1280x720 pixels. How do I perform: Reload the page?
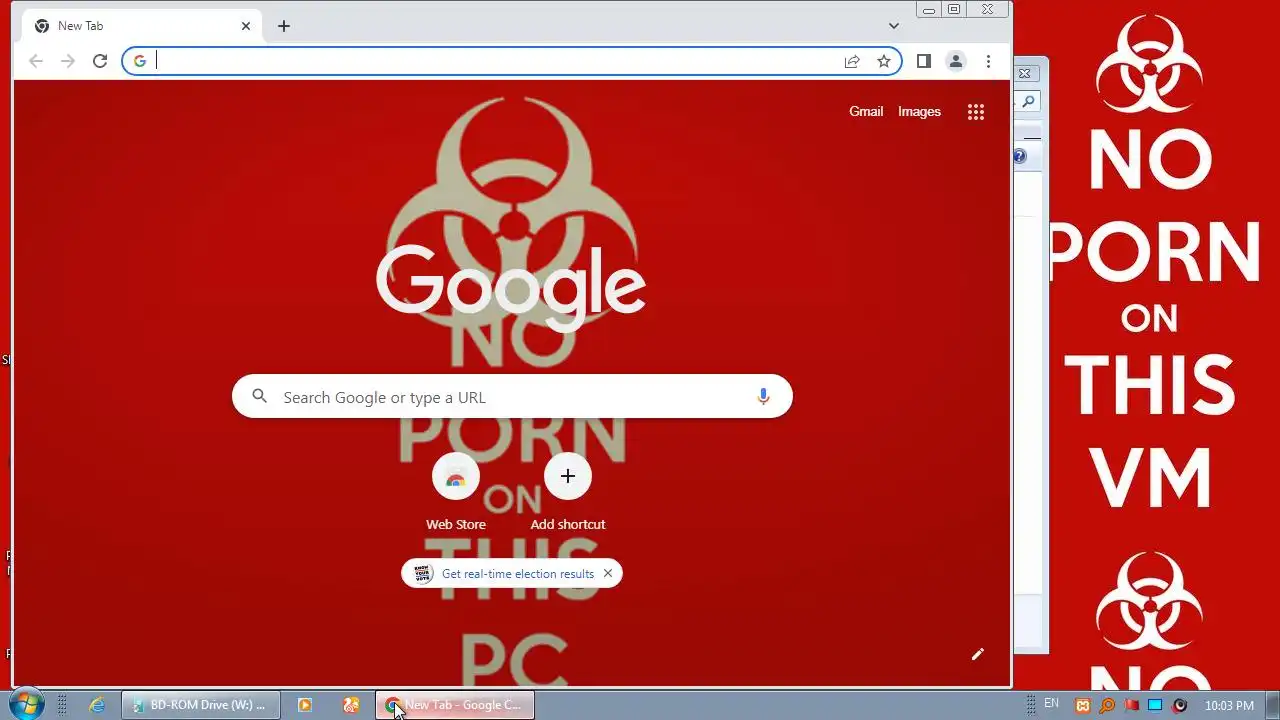[100, 61]
